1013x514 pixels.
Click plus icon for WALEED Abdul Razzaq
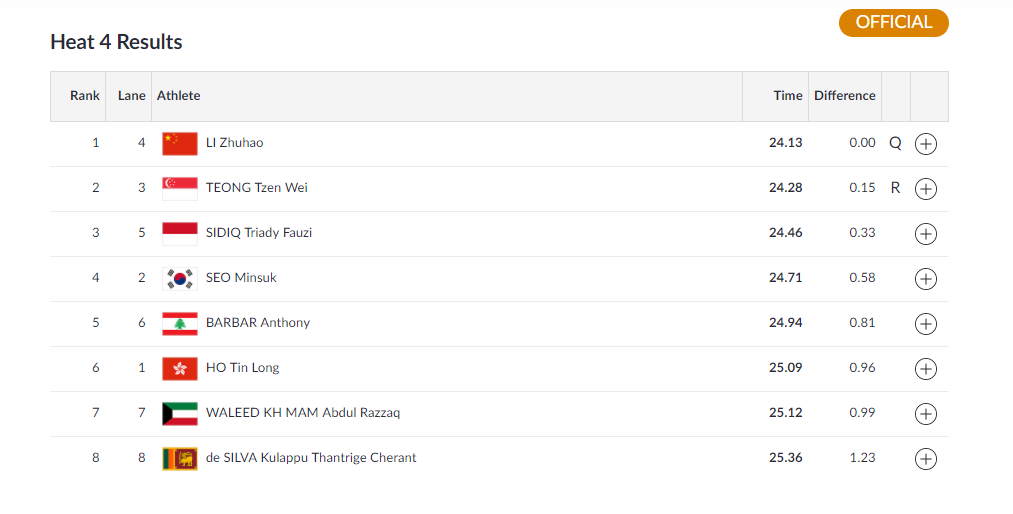click(x=926, y=414)
